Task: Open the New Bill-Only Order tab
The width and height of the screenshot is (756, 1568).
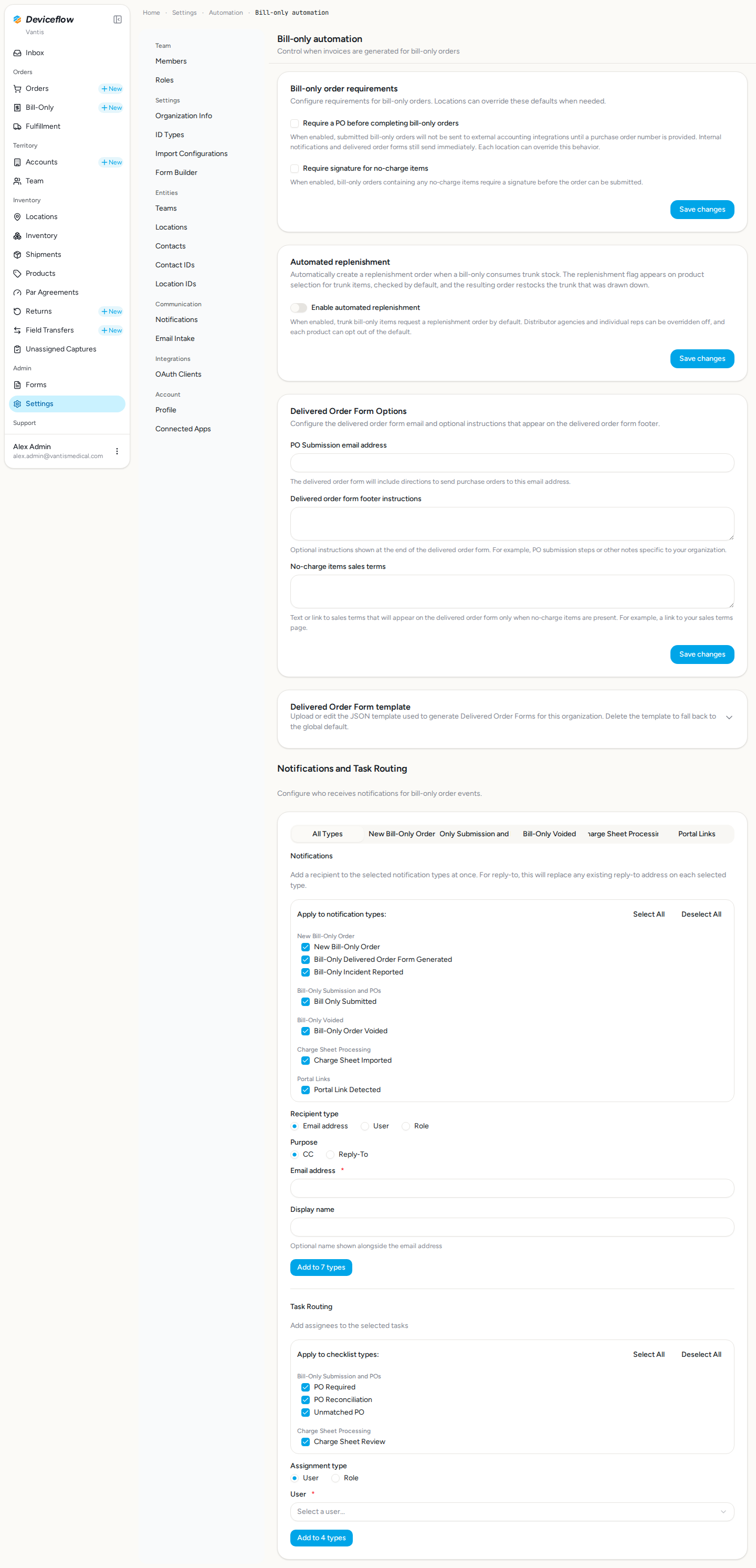Action: click(x=402, y=835)
